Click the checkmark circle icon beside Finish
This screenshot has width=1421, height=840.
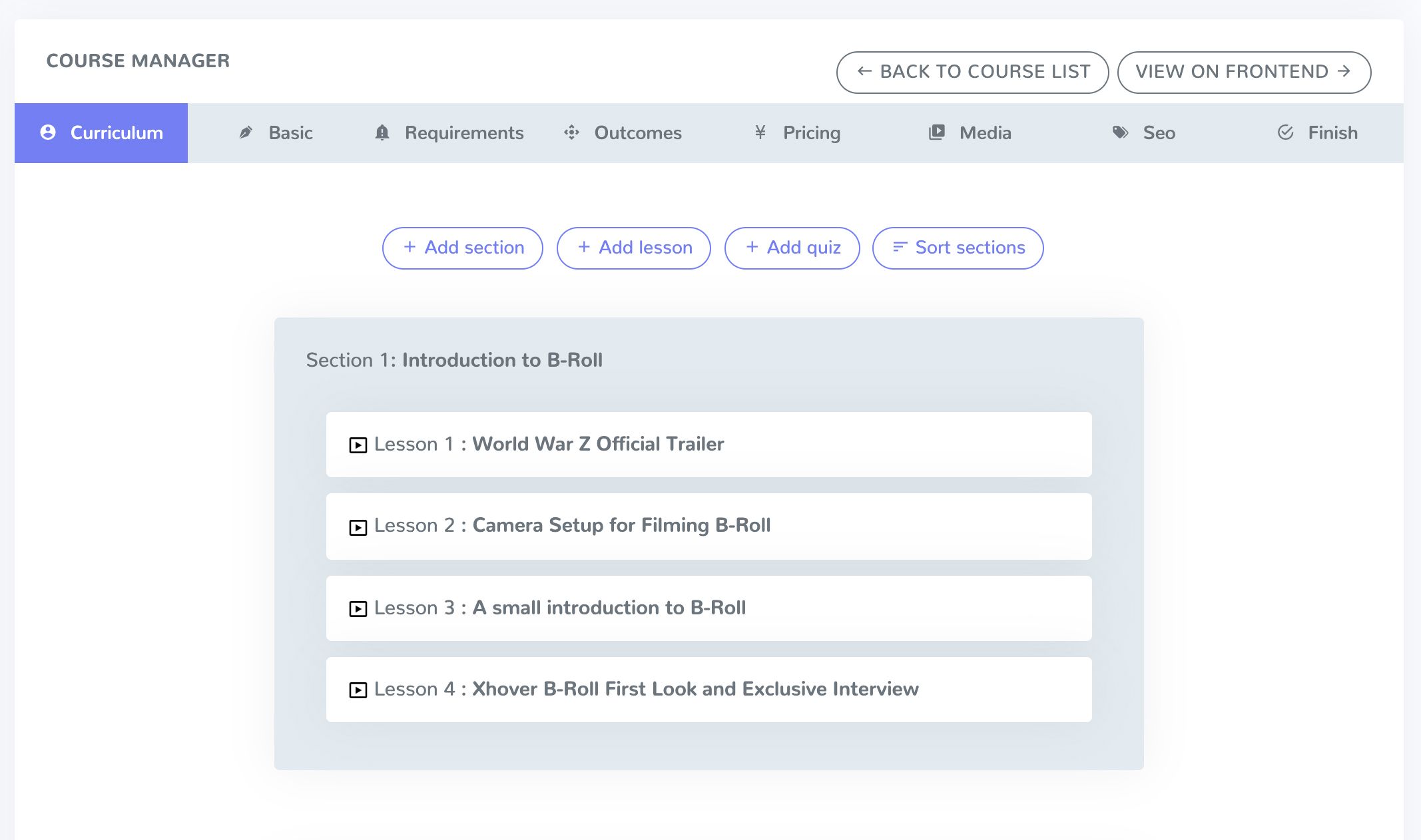pos(1286,132)
